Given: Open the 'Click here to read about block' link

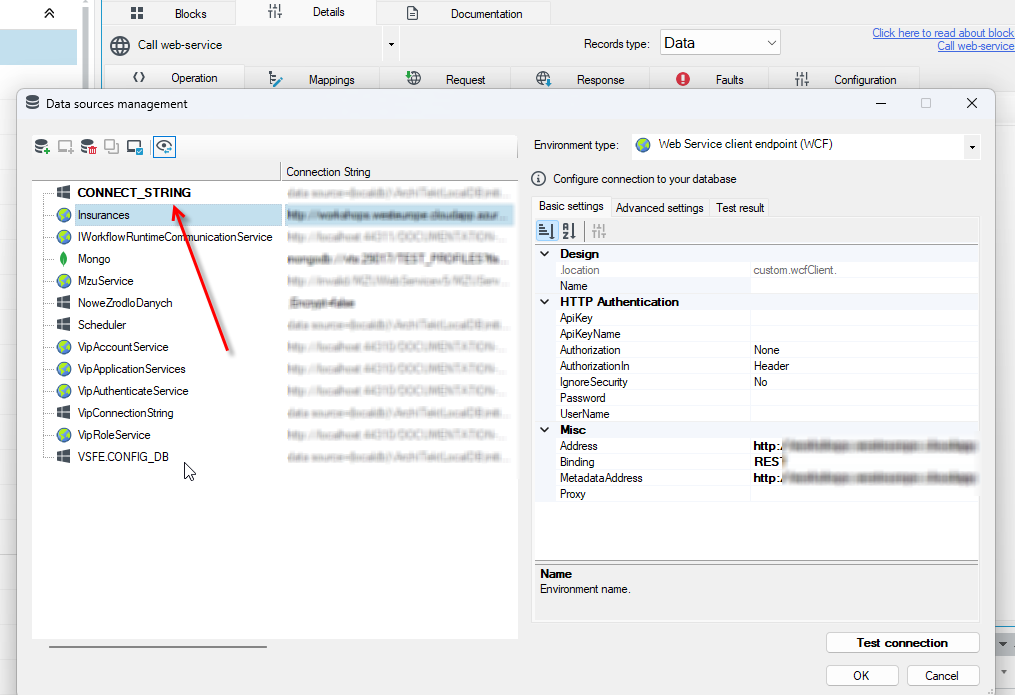Looking at the screenshot, I should 943,33.
